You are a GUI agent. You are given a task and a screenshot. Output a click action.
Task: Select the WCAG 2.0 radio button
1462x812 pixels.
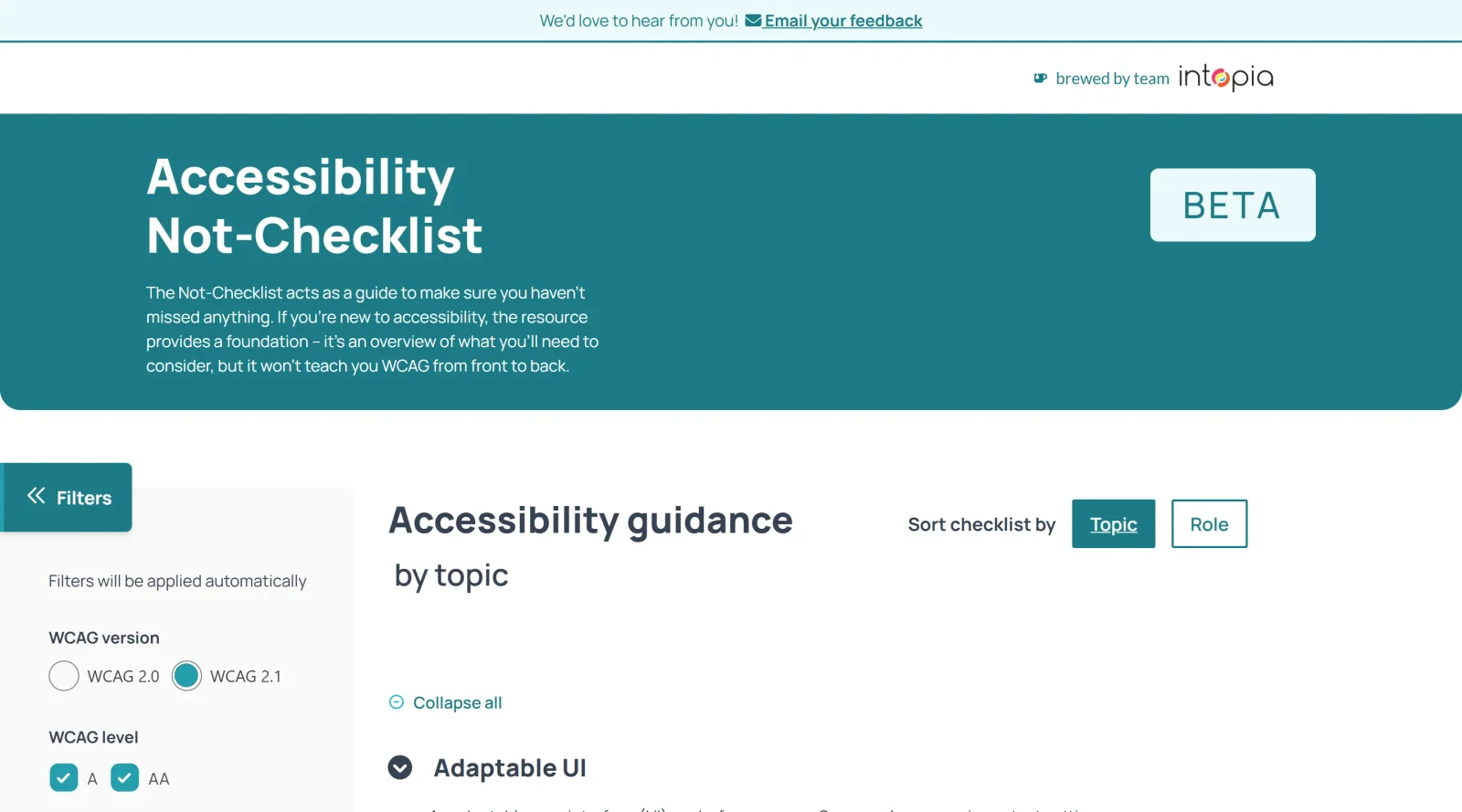pos(63,675)
